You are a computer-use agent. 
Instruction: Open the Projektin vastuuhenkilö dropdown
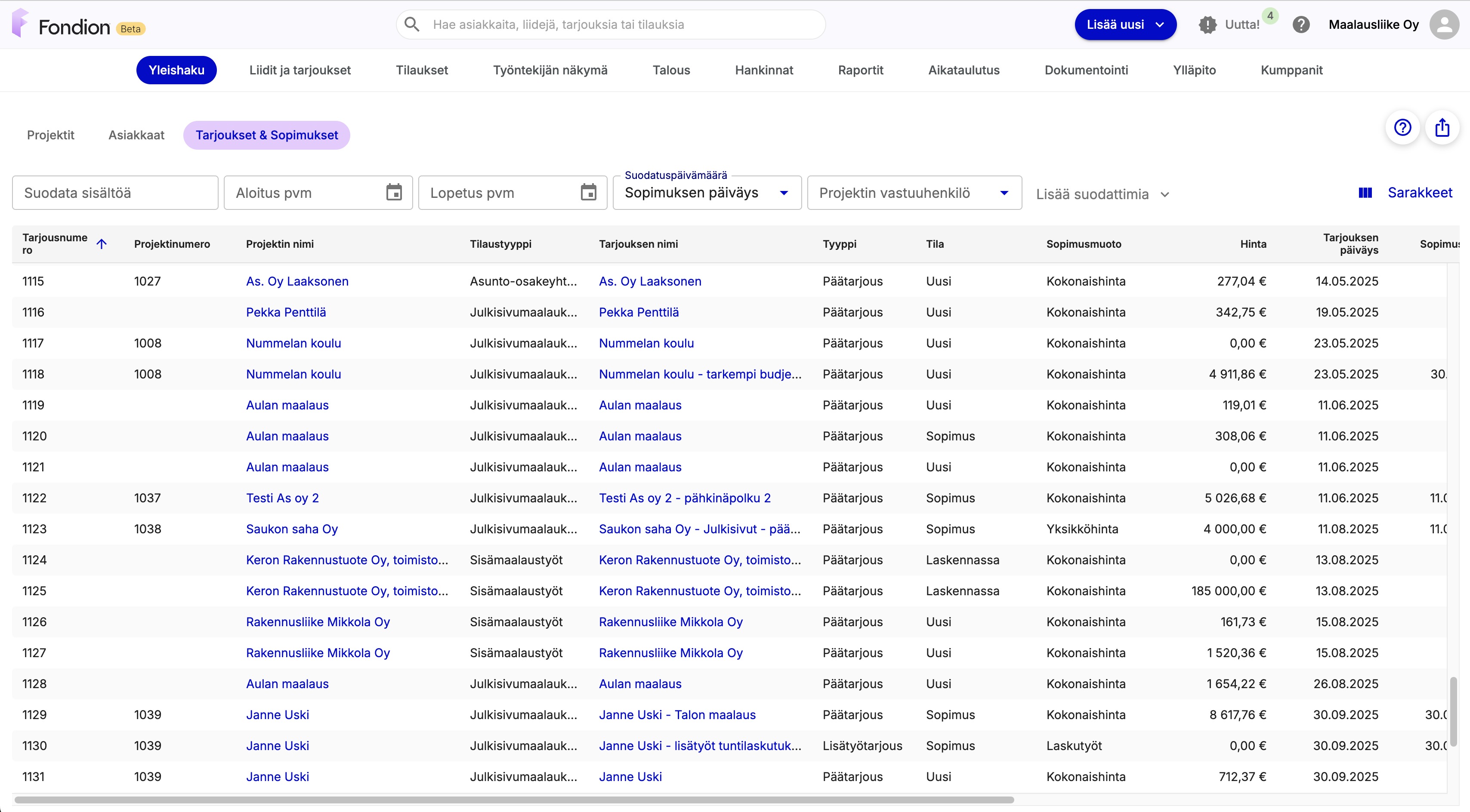coord(914,193)
